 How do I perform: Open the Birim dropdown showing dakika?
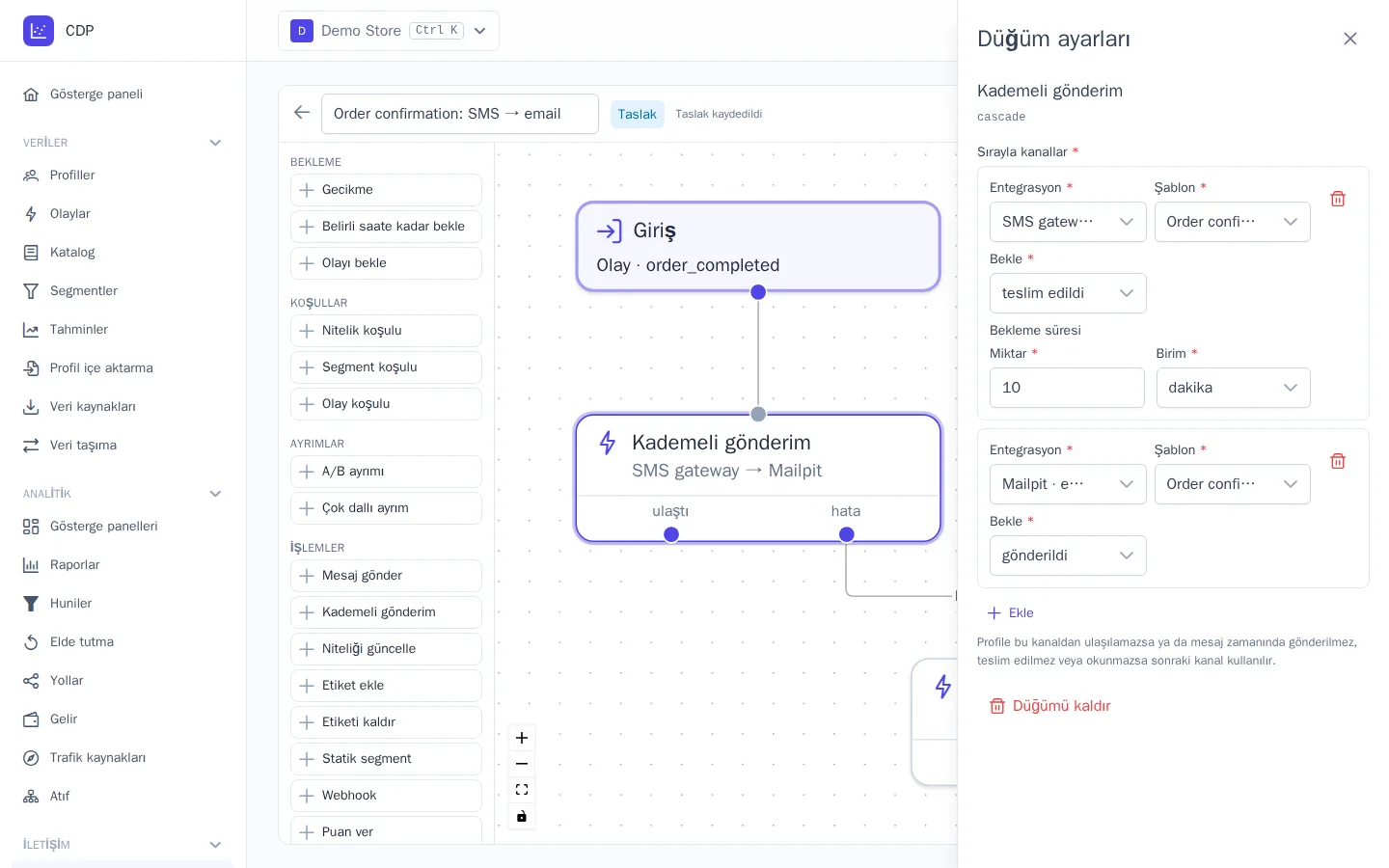(1233, 388)
